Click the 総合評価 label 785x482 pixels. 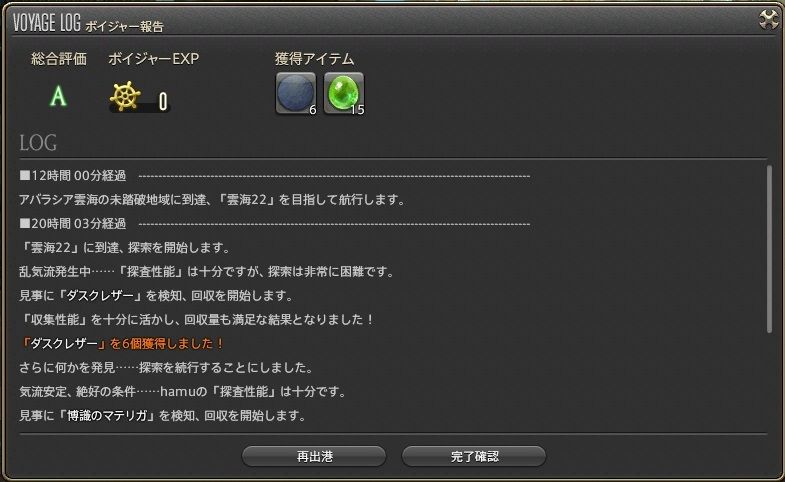pos(59,59)
